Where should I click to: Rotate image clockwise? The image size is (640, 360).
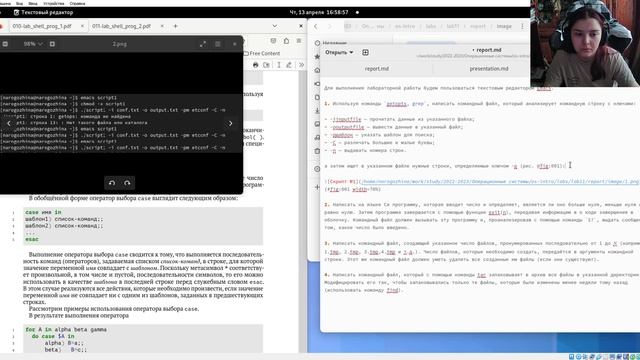coord(127,183)
